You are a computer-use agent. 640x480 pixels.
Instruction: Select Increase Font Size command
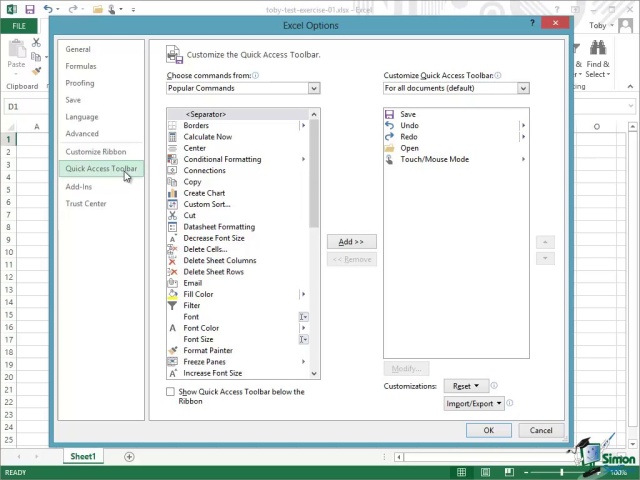point(238,373)
